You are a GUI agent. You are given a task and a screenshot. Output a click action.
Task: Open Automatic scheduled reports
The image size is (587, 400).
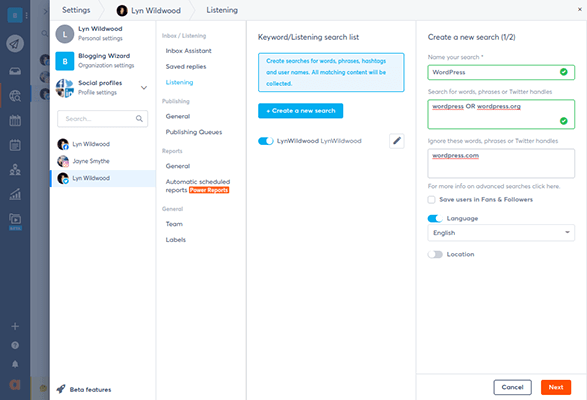(x=198, y=186)
